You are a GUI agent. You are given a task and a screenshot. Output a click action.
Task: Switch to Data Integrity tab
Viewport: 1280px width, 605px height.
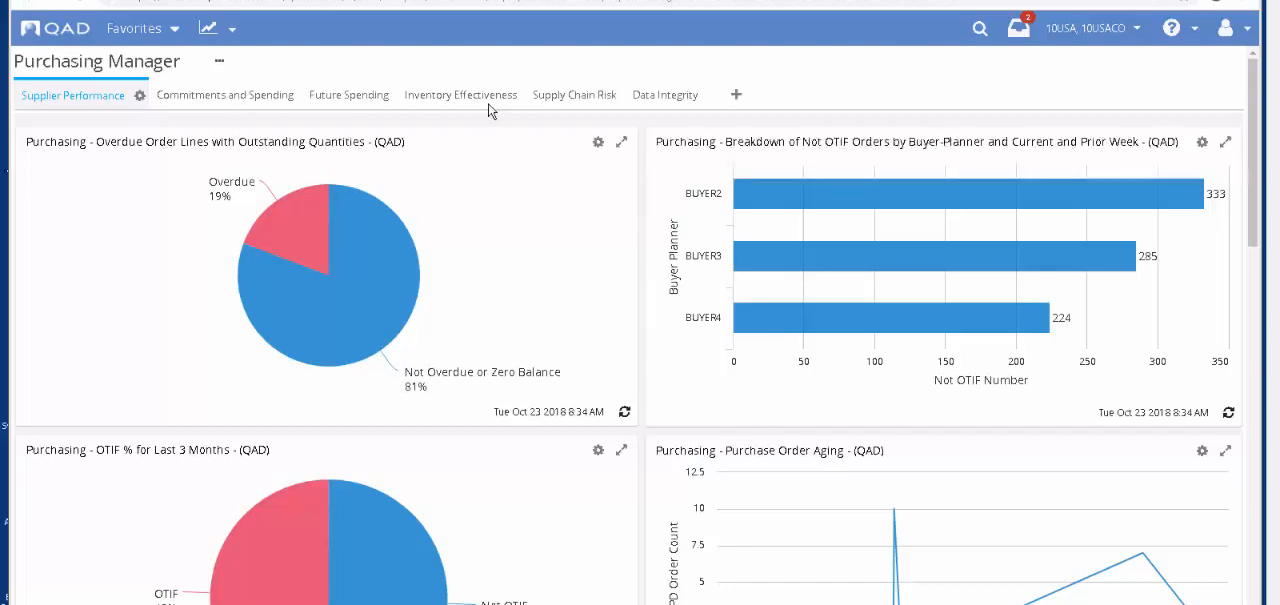point(665,95)
